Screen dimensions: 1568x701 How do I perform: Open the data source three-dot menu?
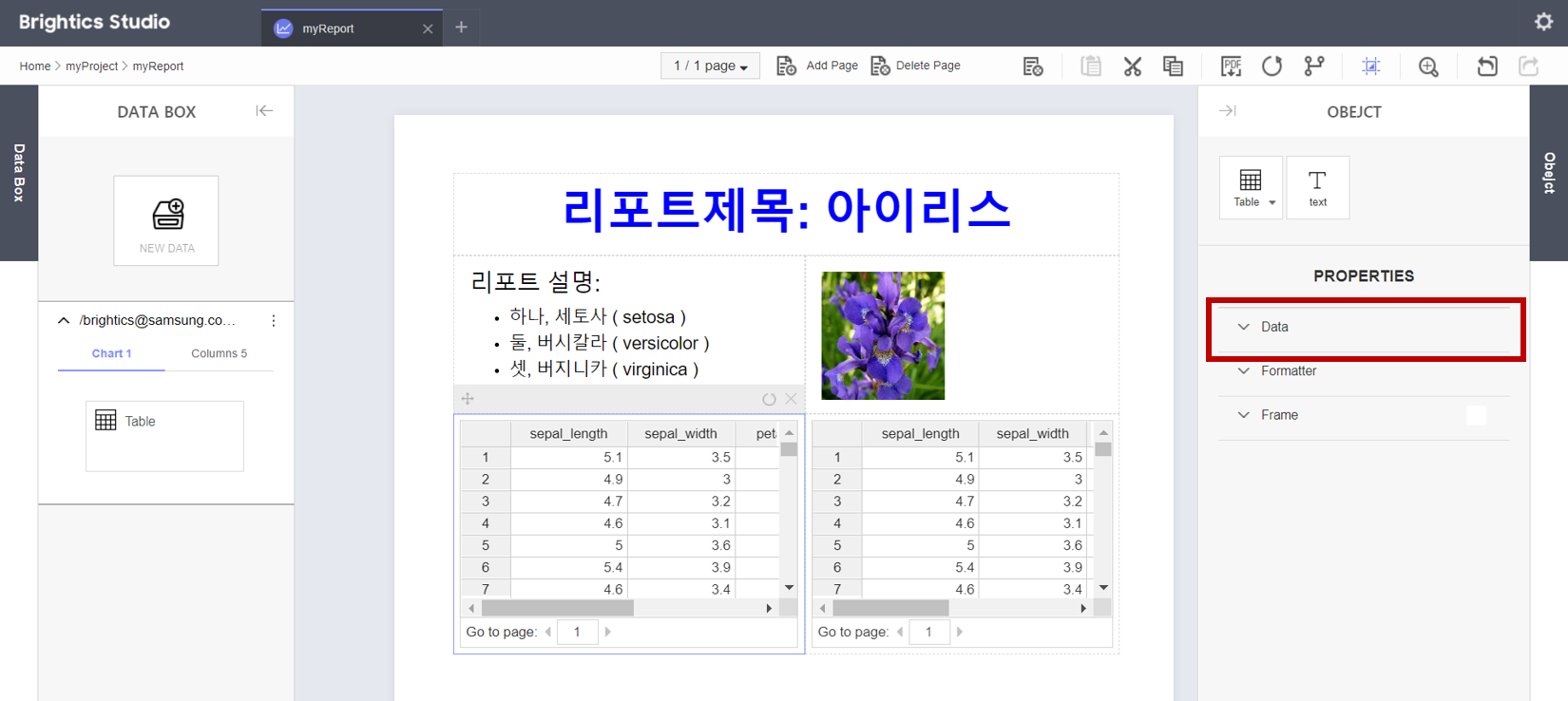(274, 321)
